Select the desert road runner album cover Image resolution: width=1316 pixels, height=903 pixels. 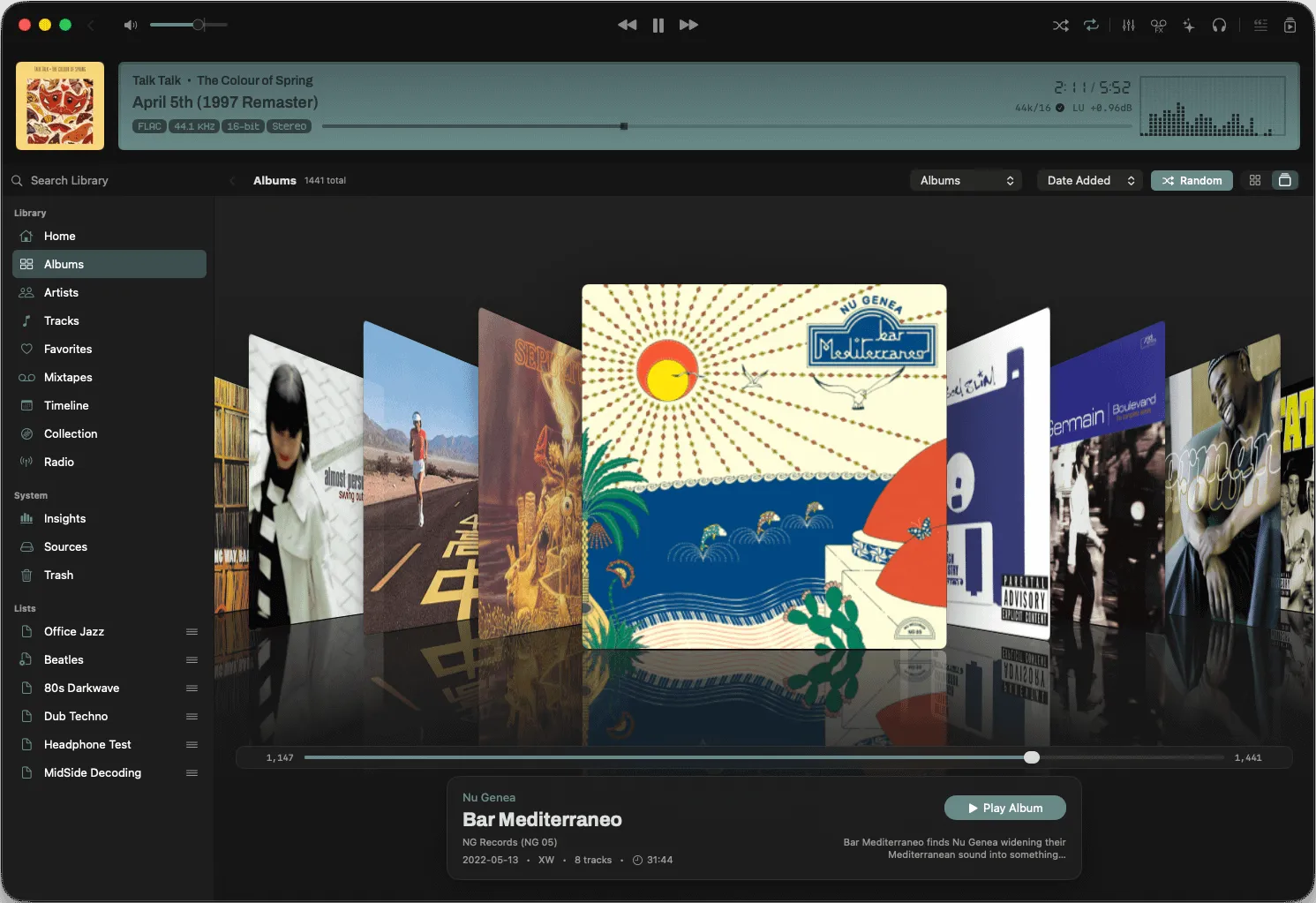421,477
